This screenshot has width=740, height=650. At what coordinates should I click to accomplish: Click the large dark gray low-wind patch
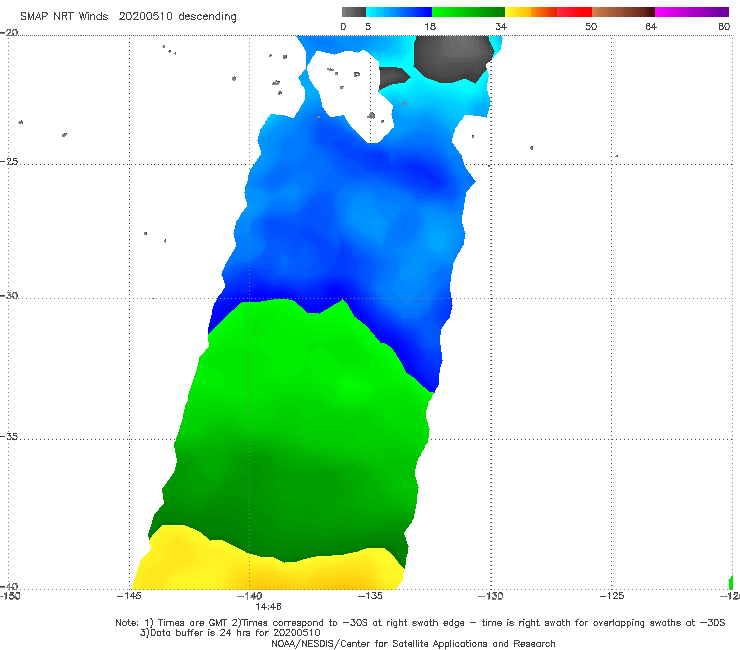tap(452, 58)
